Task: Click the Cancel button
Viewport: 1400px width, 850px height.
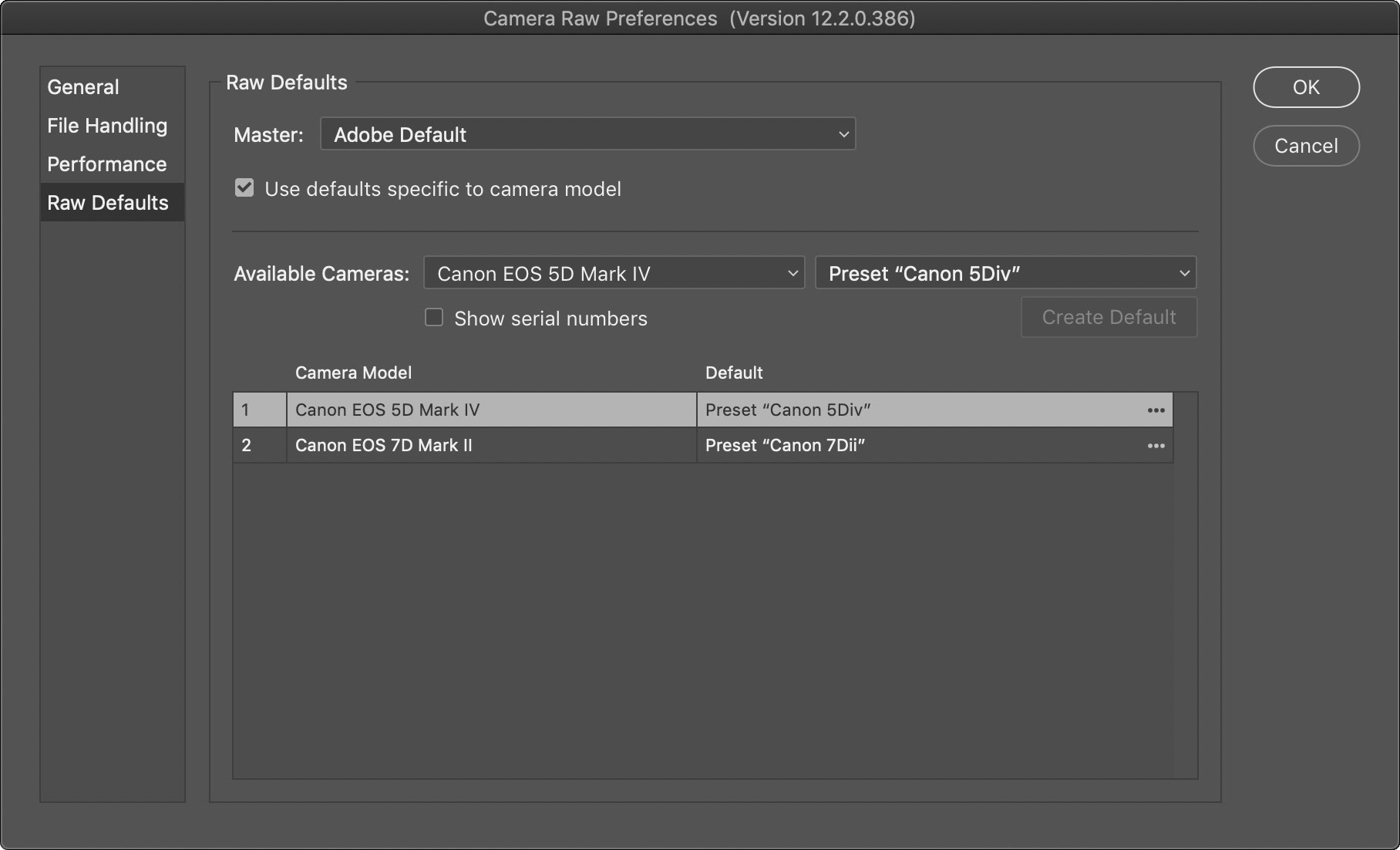Action: [1306, 146]
